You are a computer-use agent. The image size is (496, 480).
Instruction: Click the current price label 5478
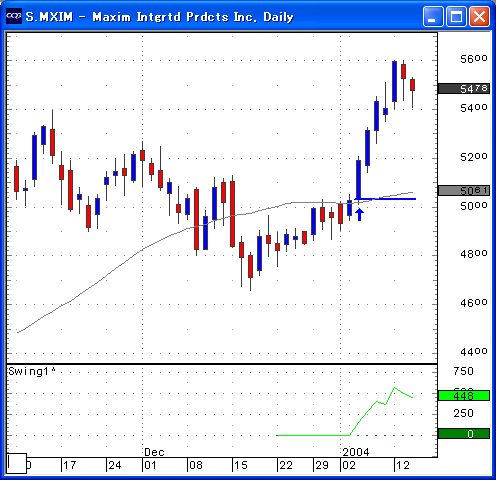(464, 89)
